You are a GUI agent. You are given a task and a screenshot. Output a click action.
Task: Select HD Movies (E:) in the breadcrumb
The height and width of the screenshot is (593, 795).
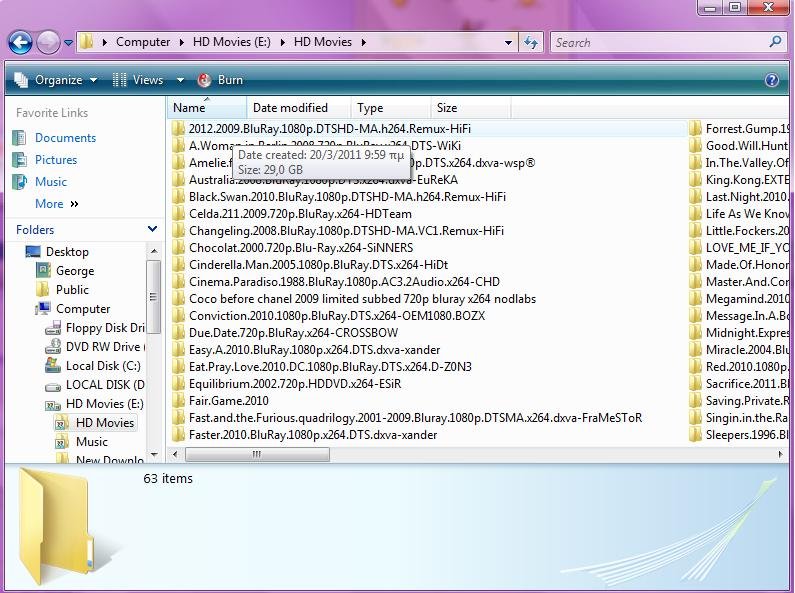(232, 42)
